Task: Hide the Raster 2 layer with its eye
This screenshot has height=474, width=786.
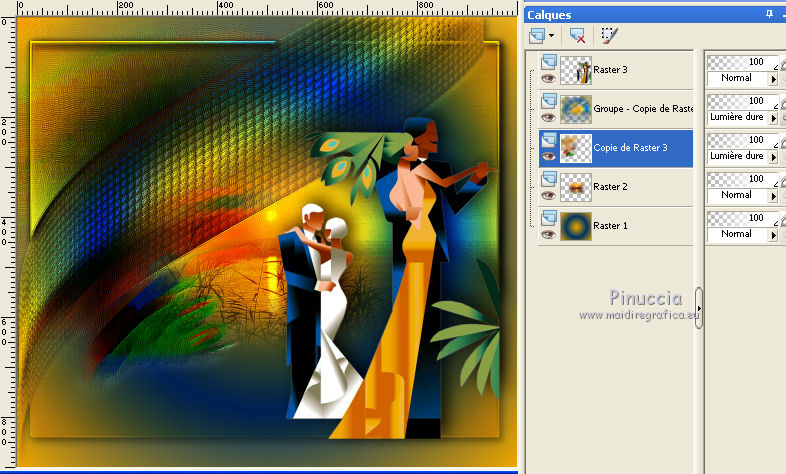Action: point(548,195)
